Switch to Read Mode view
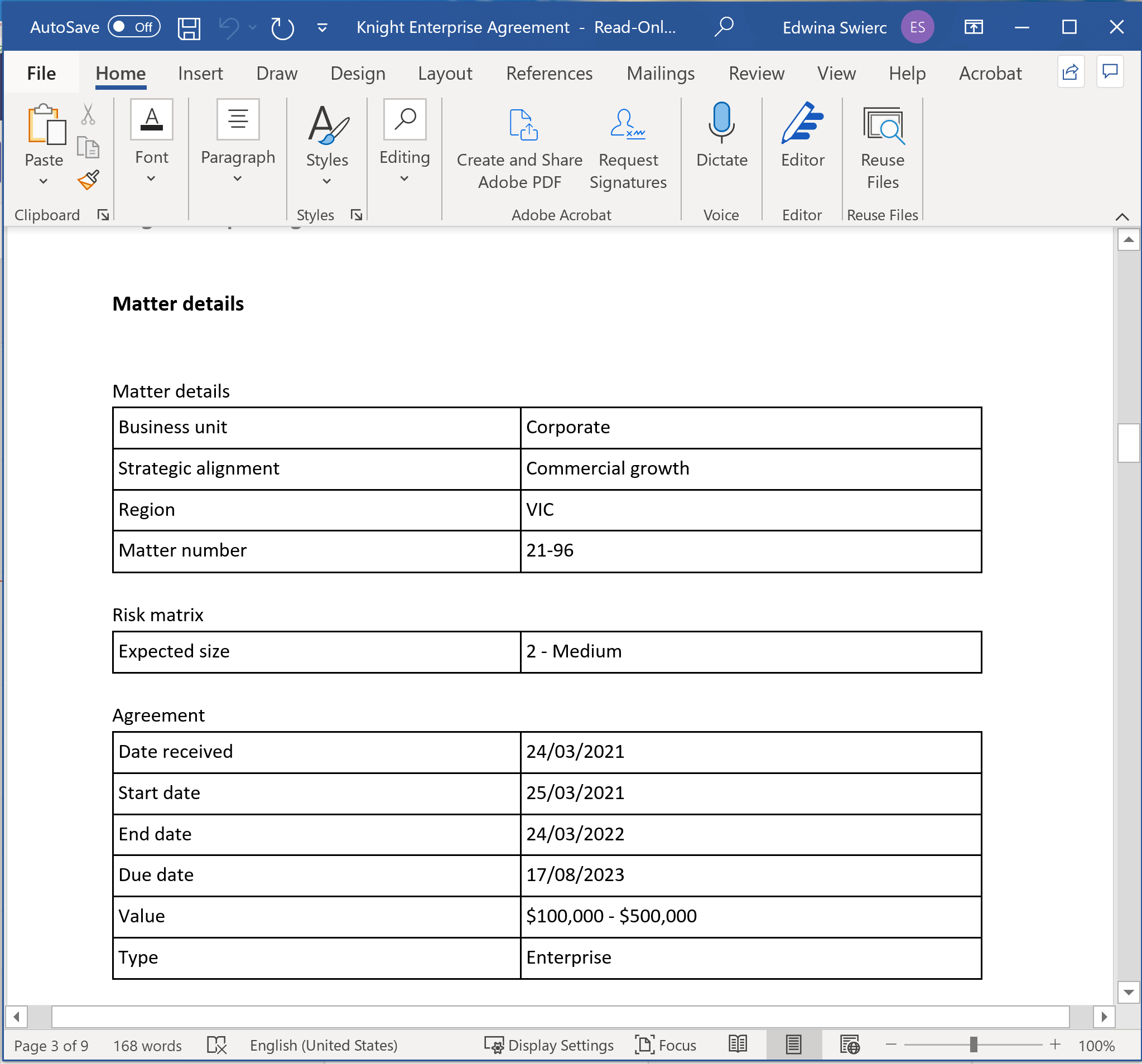The image size is (1142, 1064). tap(738, 1044)
